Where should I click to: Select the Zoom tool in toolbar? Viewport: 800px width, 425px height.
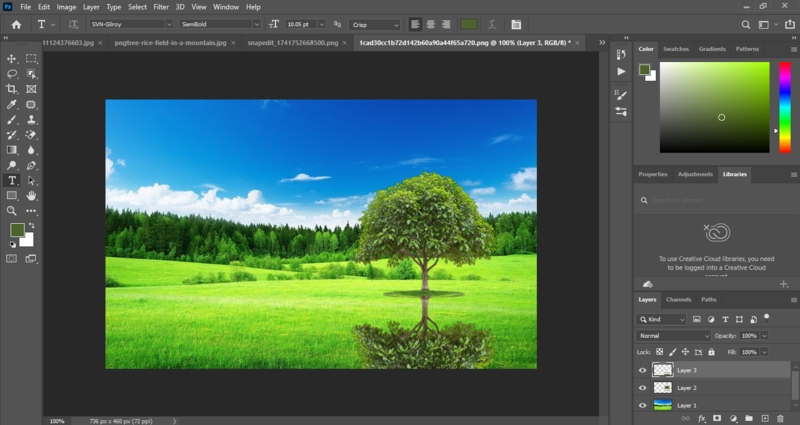12,211
